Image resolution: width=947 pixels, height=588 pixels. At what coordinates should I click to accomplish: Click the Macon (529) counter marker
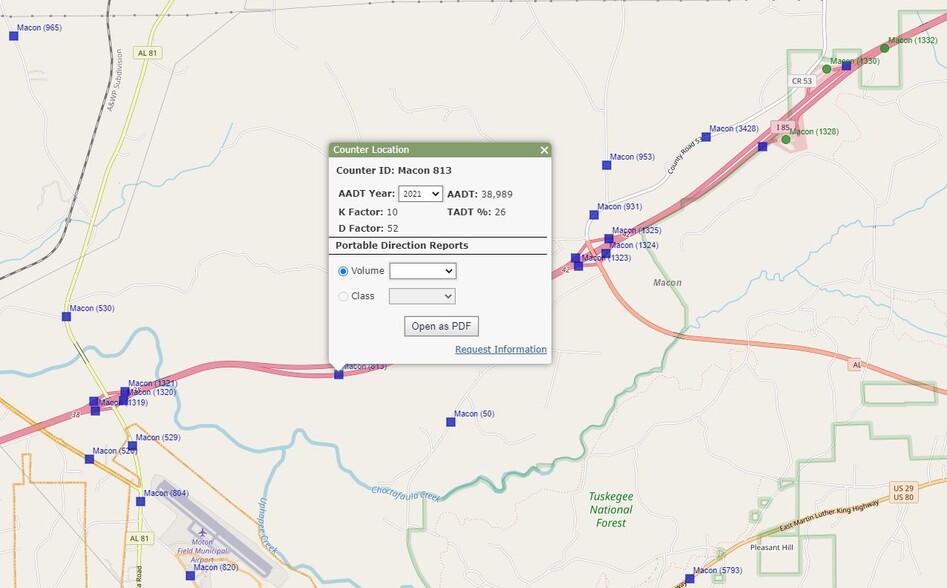click(x=132, y=446)
